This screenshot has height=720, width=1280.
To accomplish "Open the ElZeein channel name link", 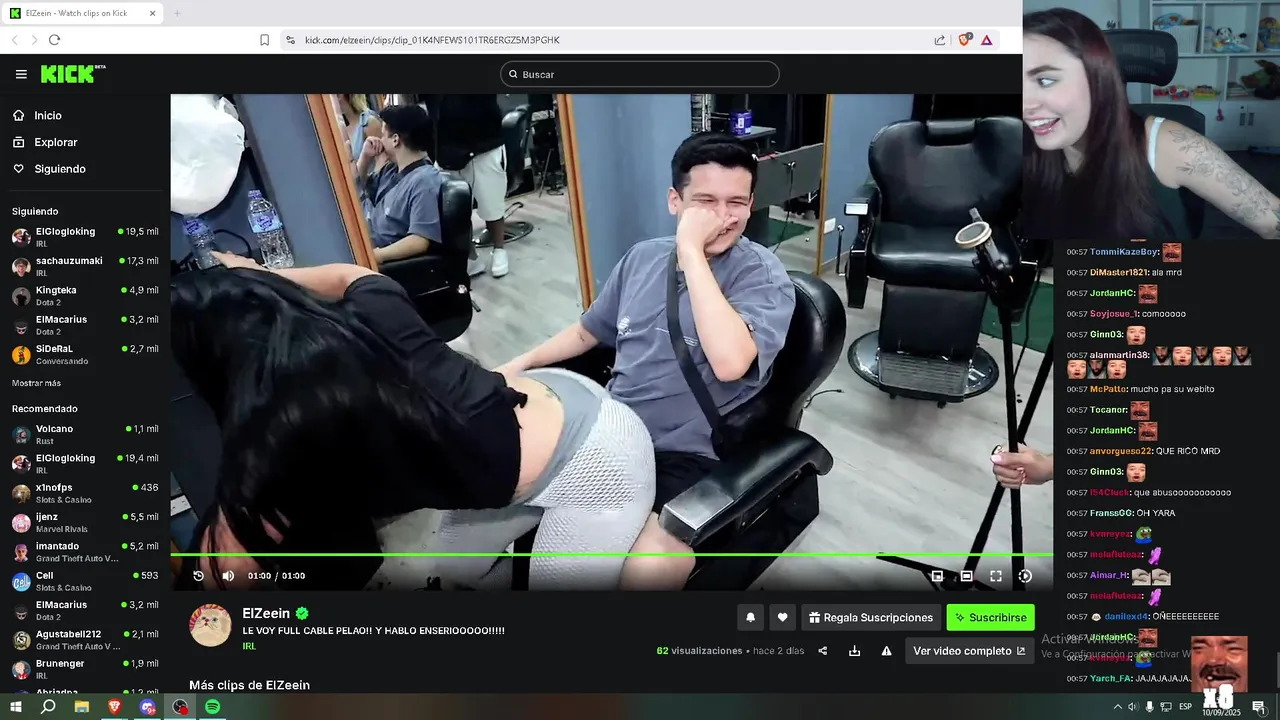I will [x=266, y=614].
